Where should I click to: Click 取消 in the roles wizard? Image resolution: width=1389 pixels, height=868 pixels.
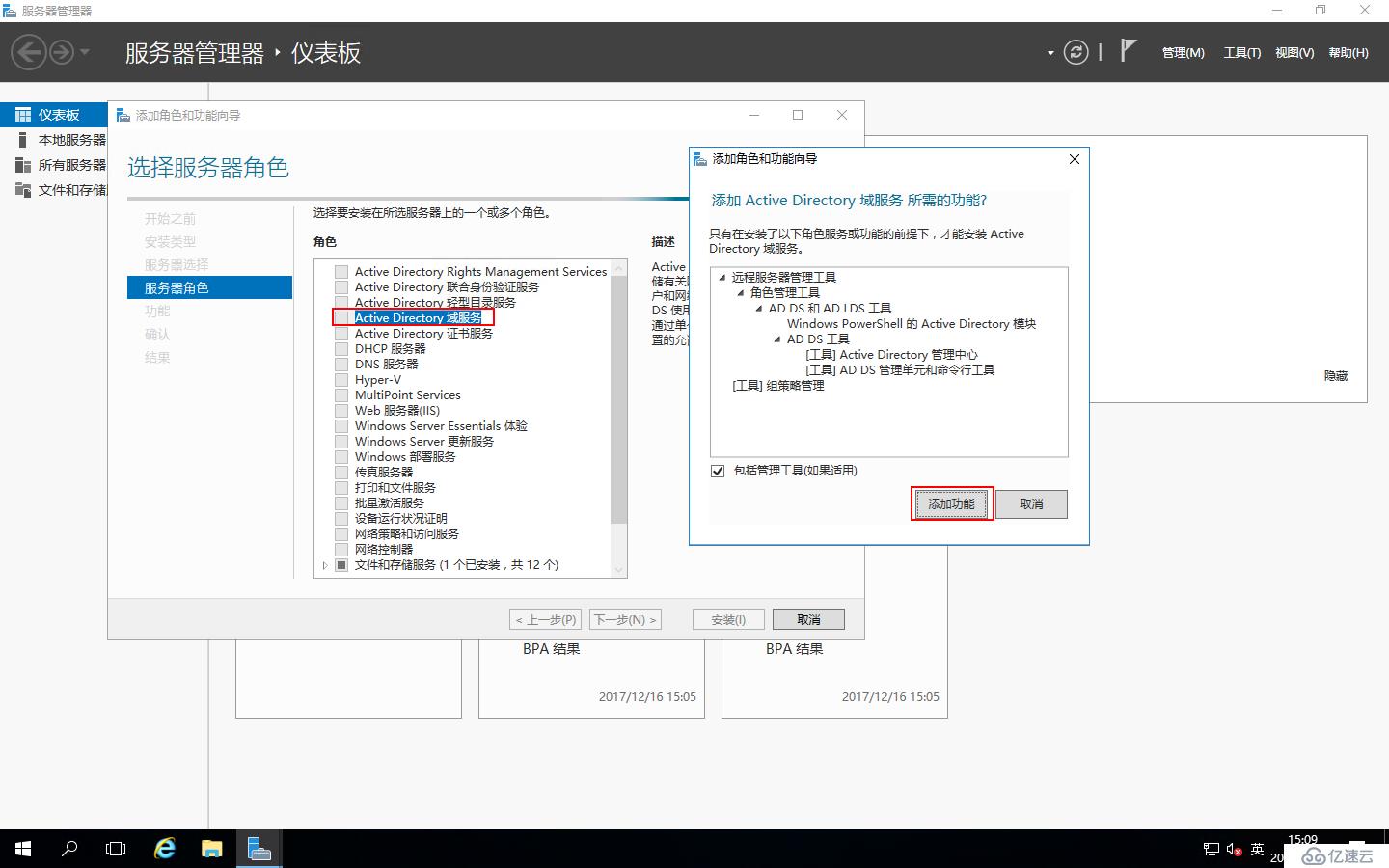[x=808, y=619]
